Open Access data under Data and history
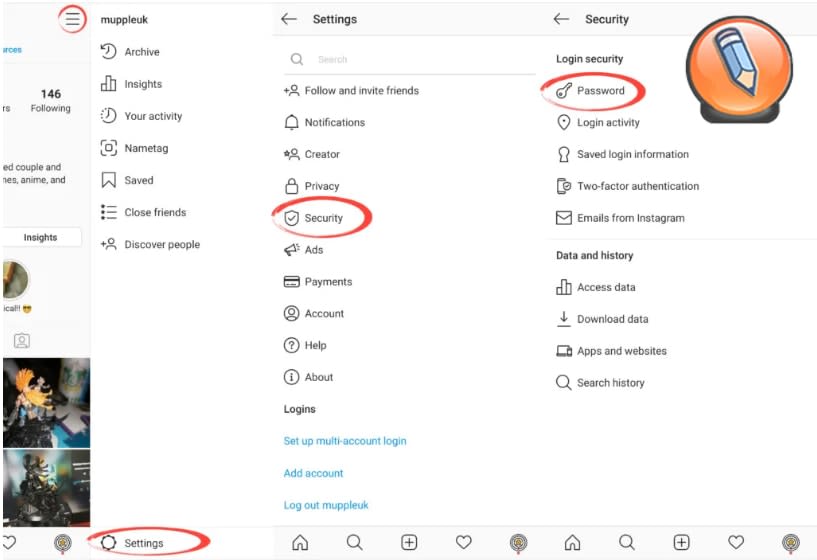Viewport: 817px width, 560px height. pyautogui.click(x=596, y=287)
